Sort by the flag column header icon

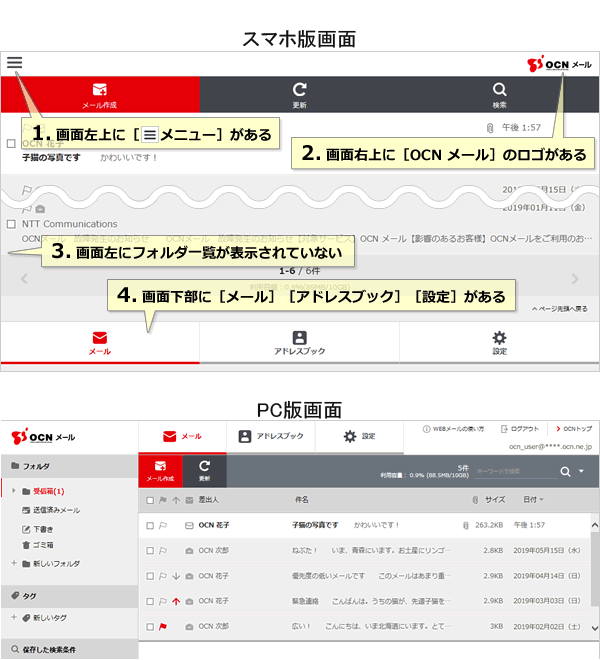[x=163, y=500]
